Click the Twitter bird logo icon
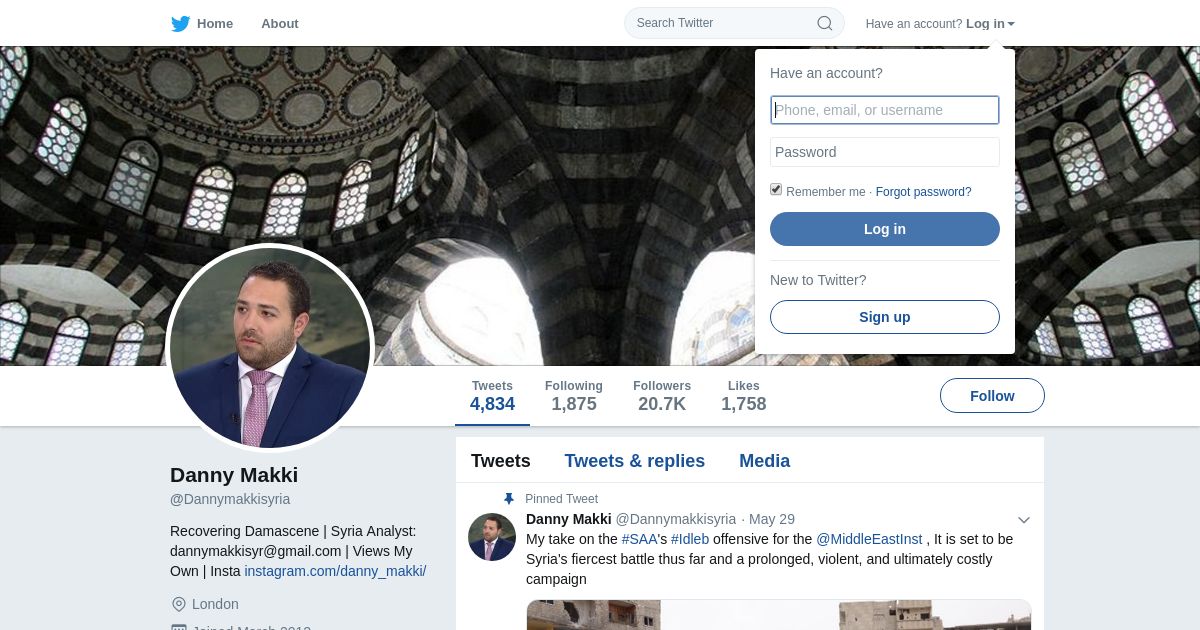This screenshot has width=1200, height=630. [180, 23]
